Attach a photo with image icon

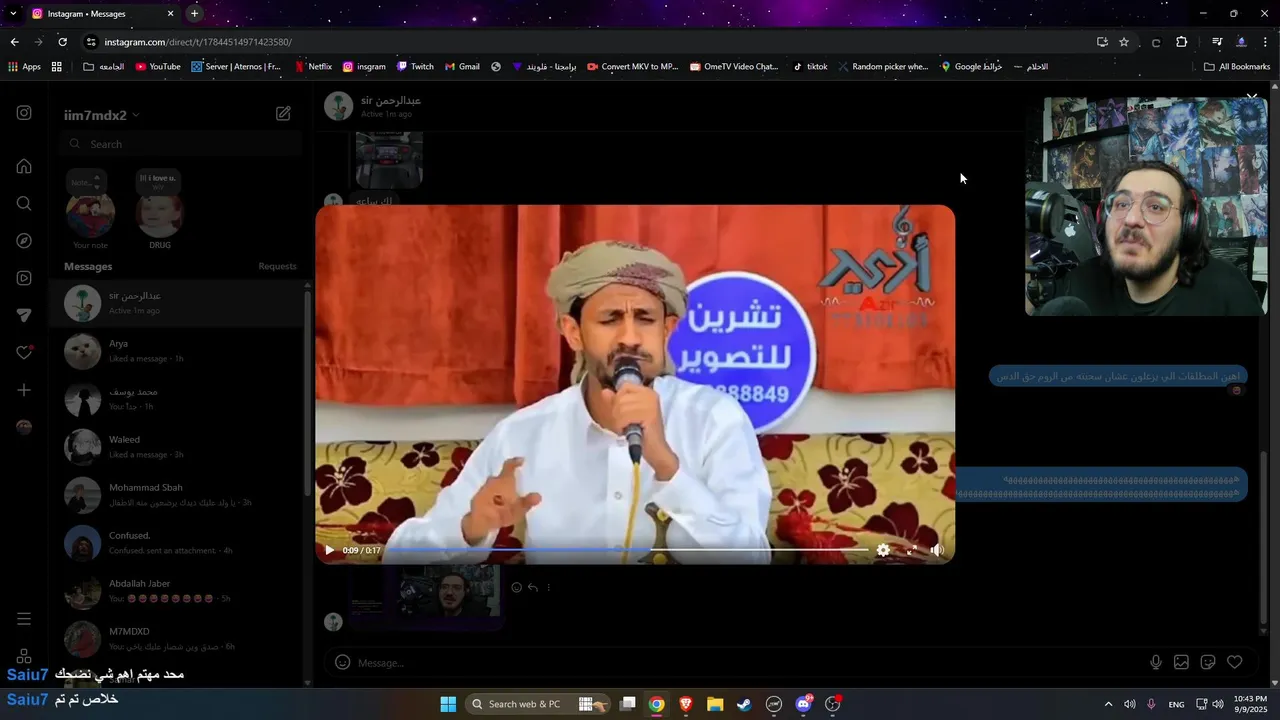(x=1181, y=662)
